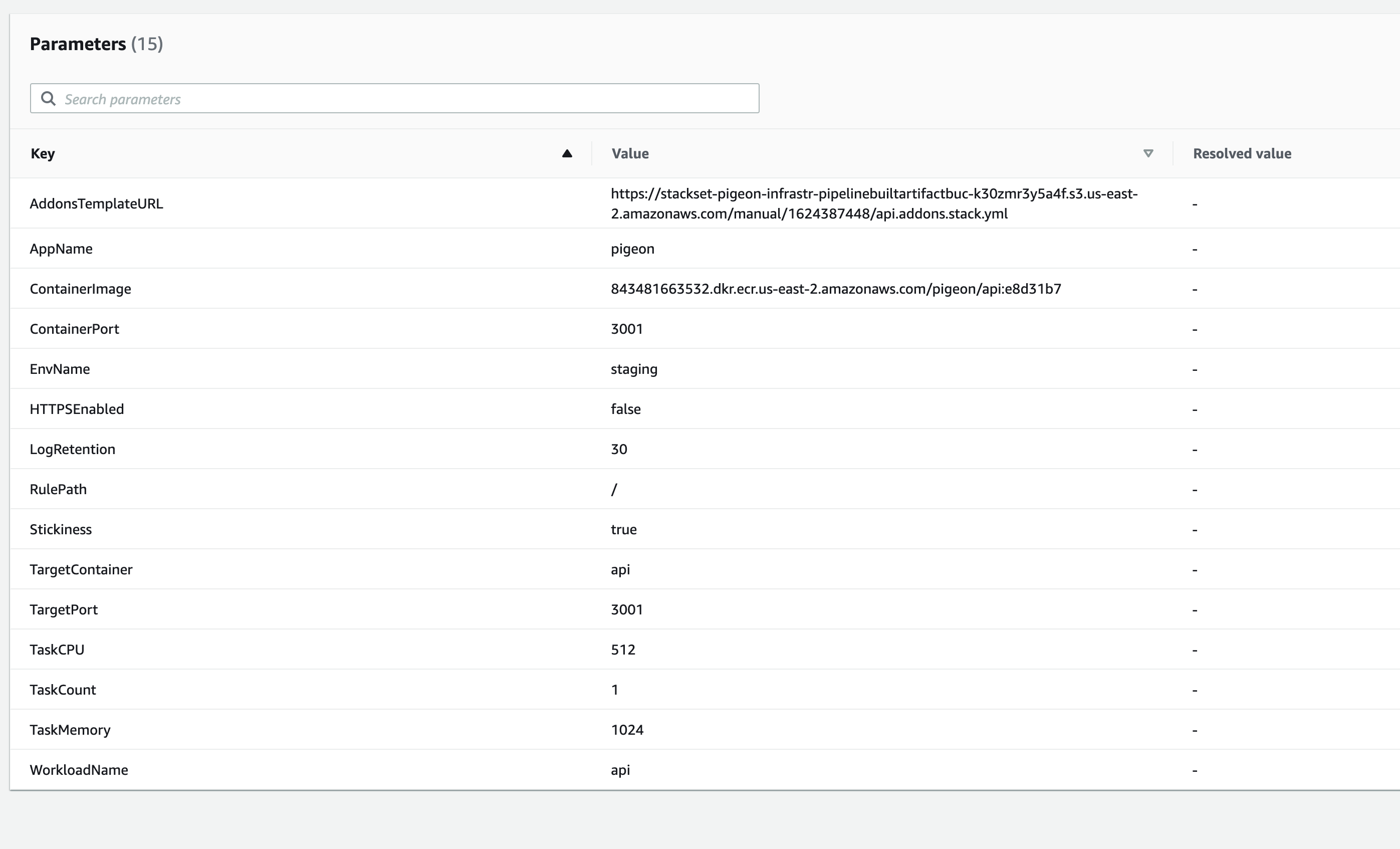
Task: Select WorkloadName value api
Action: point(620,771)
